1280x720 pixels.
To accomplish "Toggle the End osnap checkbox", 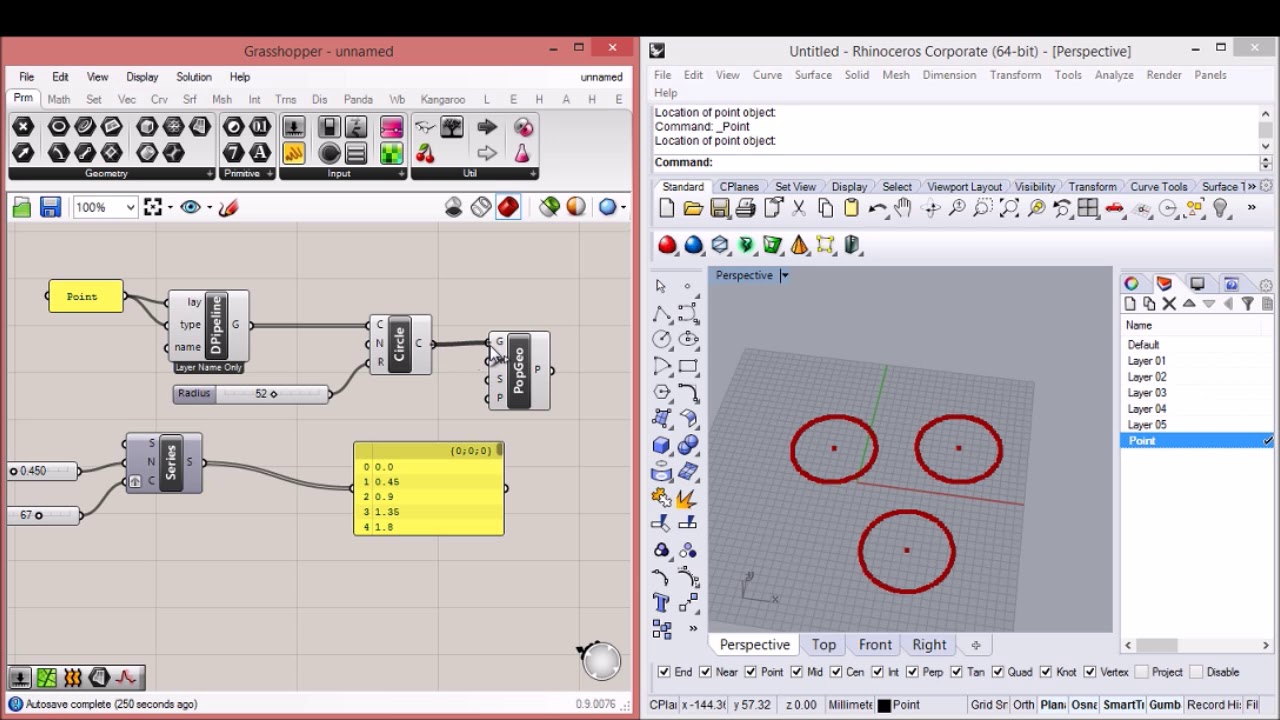I will [664, 672].
